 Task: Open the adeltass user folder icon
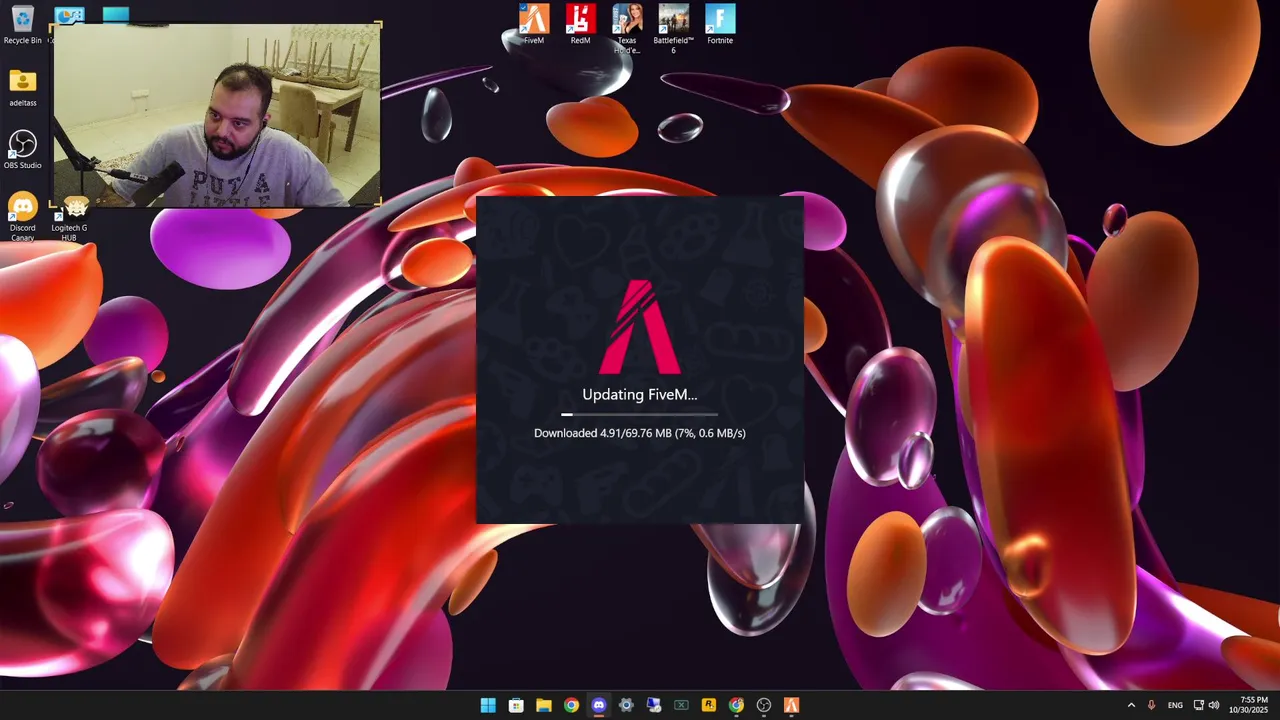[22, 87]
